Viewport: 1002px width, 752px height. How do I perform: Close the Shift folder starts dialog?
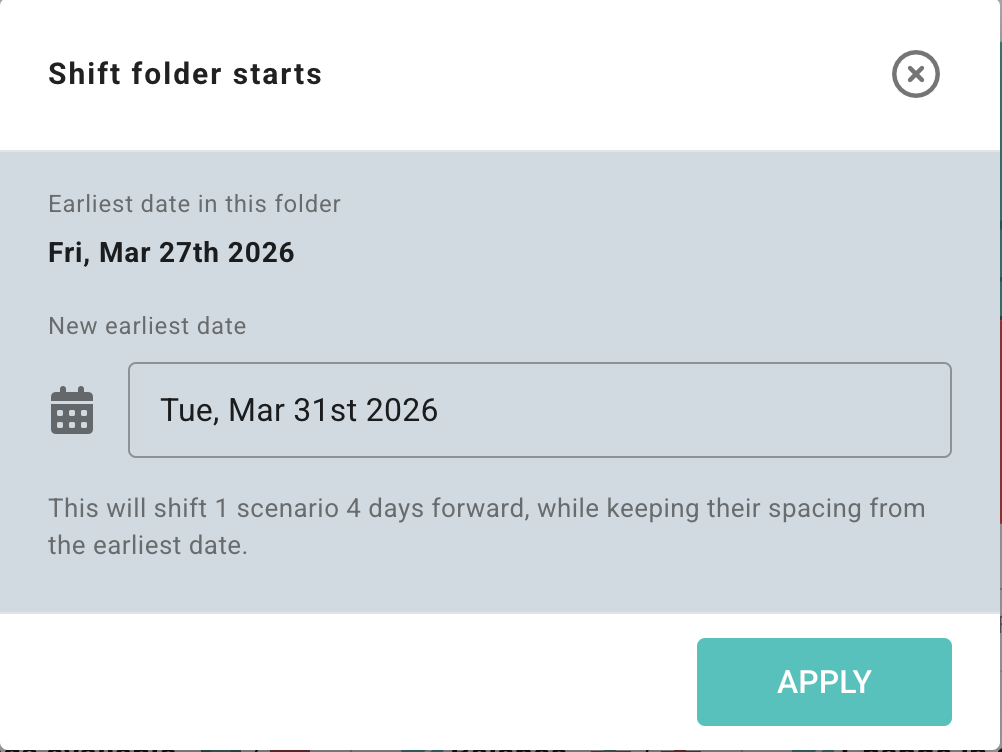[x=915, y=74]
